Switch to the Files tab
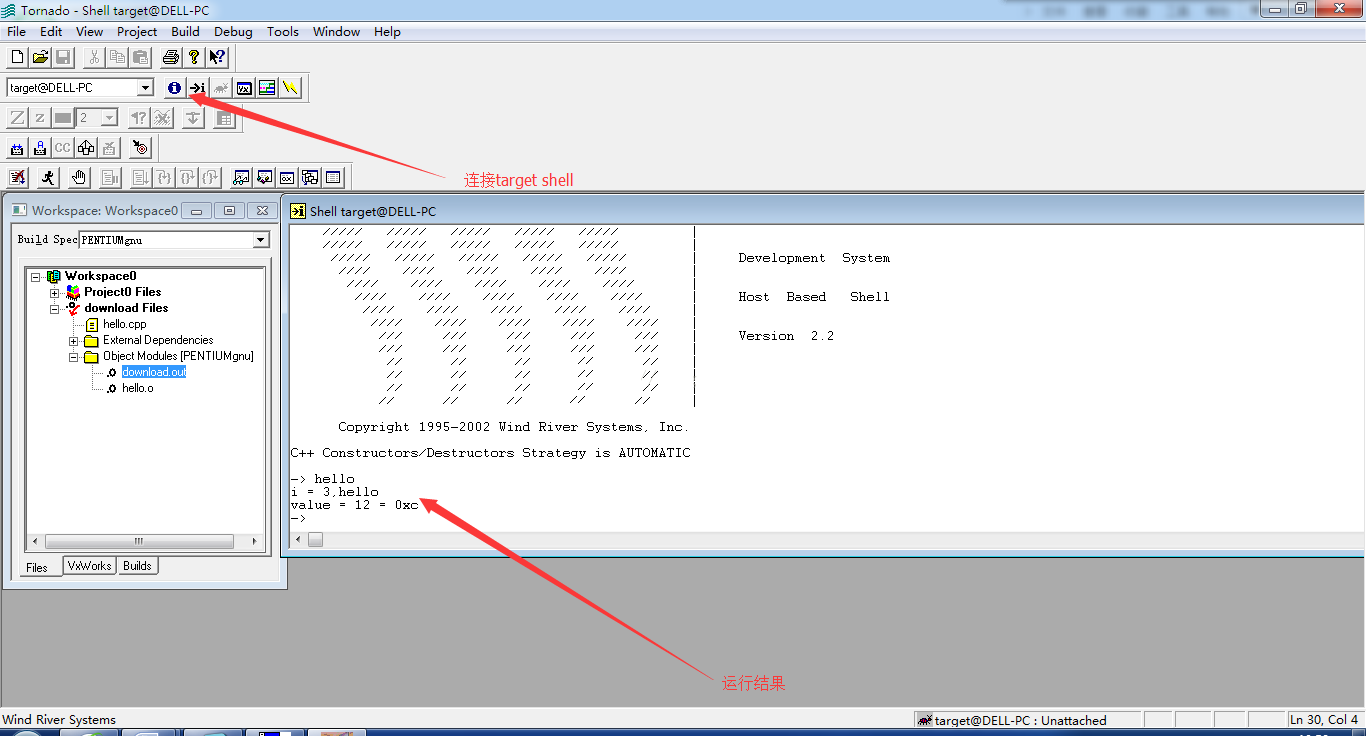Image resolution: width=1366 pixels, height=736 pixels. pyautogui.click(x=37, y=567)
